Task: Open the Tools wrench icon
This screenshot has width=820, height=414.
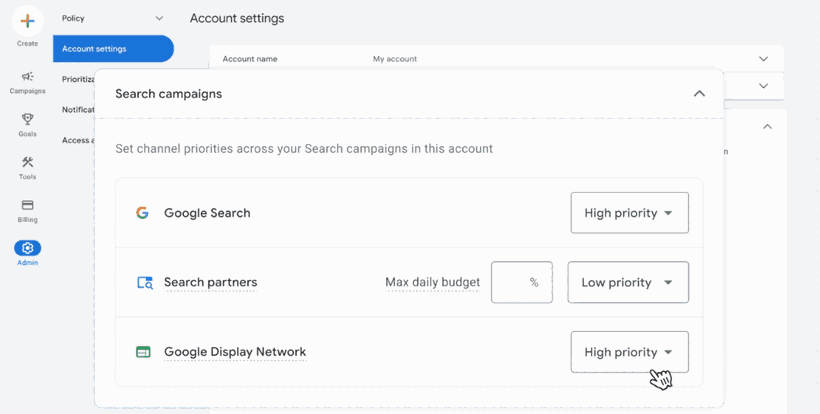Action: [27, 162]
